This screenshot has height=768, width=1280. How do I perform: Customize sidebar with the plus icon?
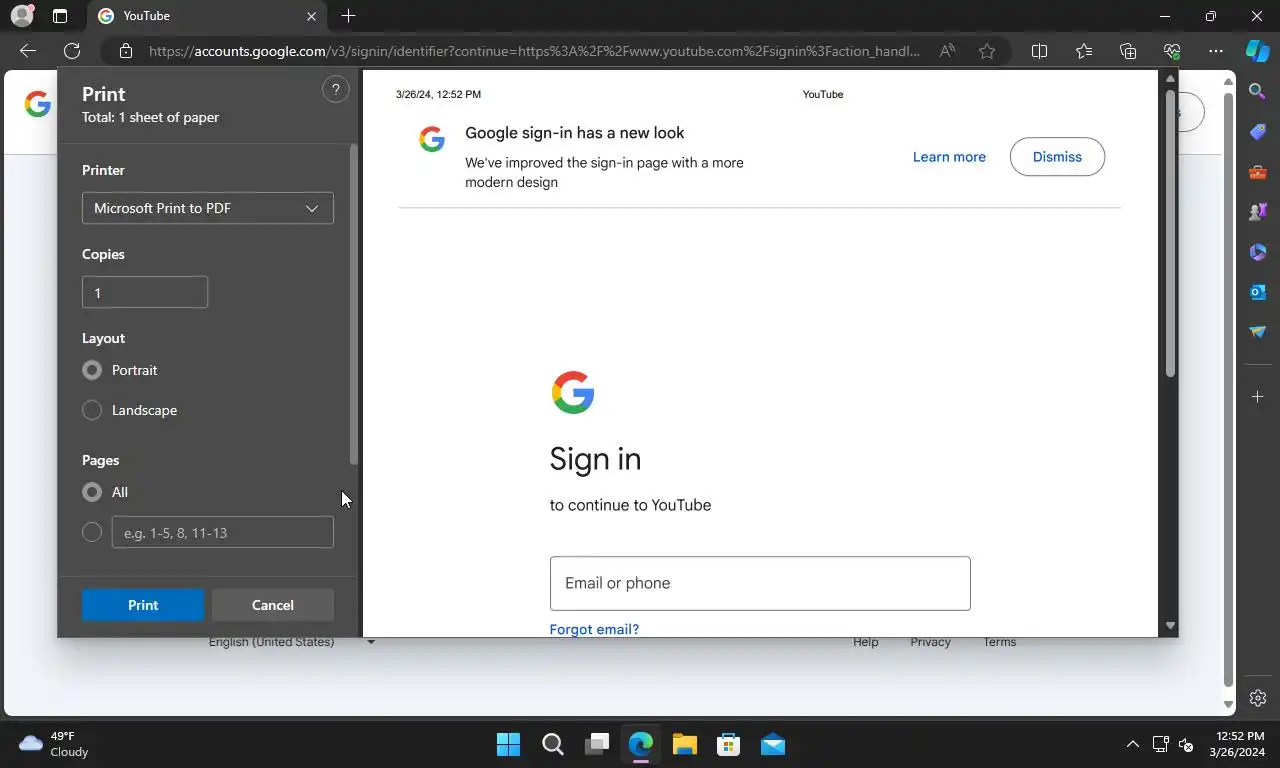pos(1258,397)
